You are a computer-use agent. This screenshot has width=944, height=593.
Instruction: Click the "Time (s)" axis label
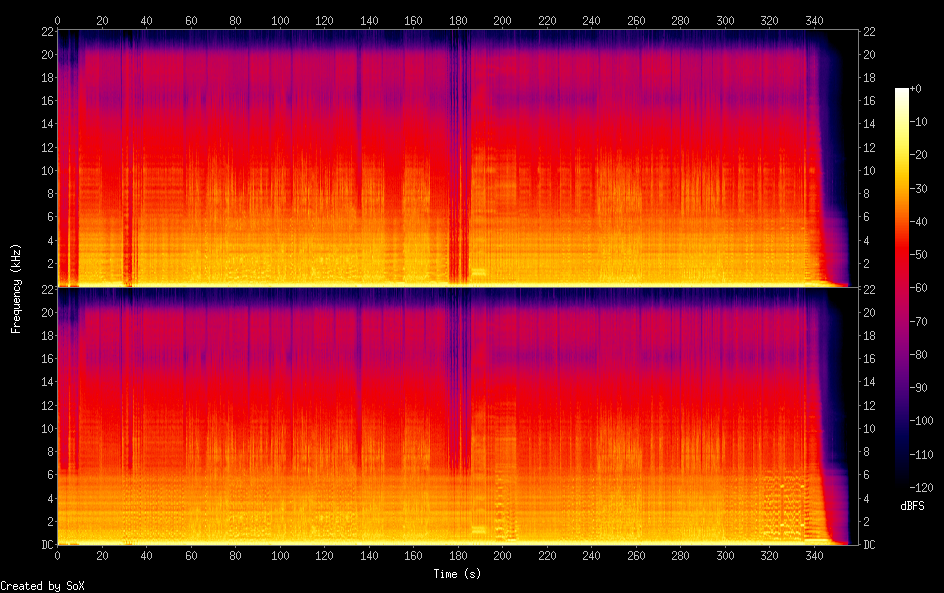(457, 574)
